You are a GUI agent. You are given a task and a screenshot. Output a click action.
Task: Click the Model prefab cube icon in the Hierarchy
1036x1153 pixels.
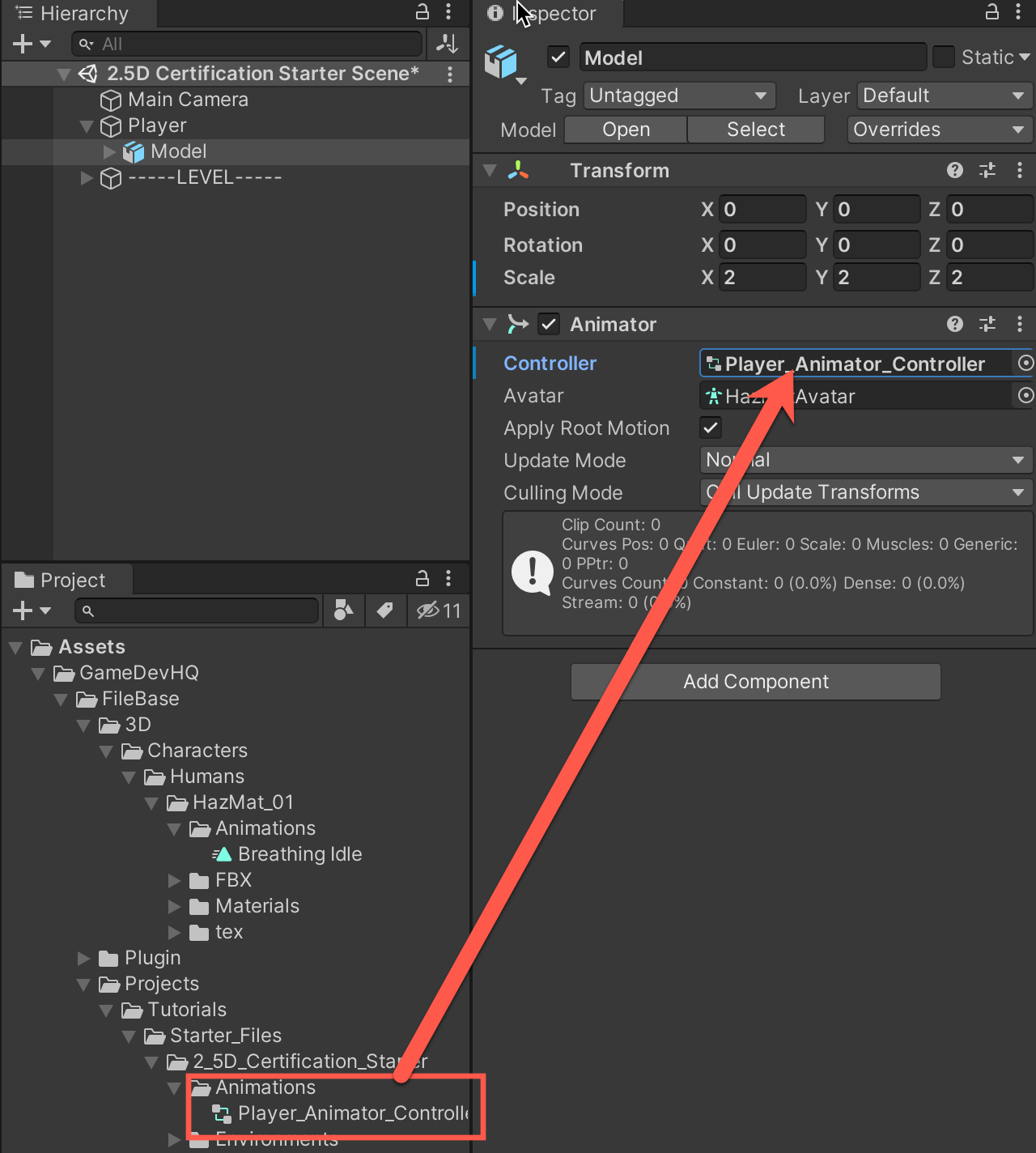click(x=133, y=151)
